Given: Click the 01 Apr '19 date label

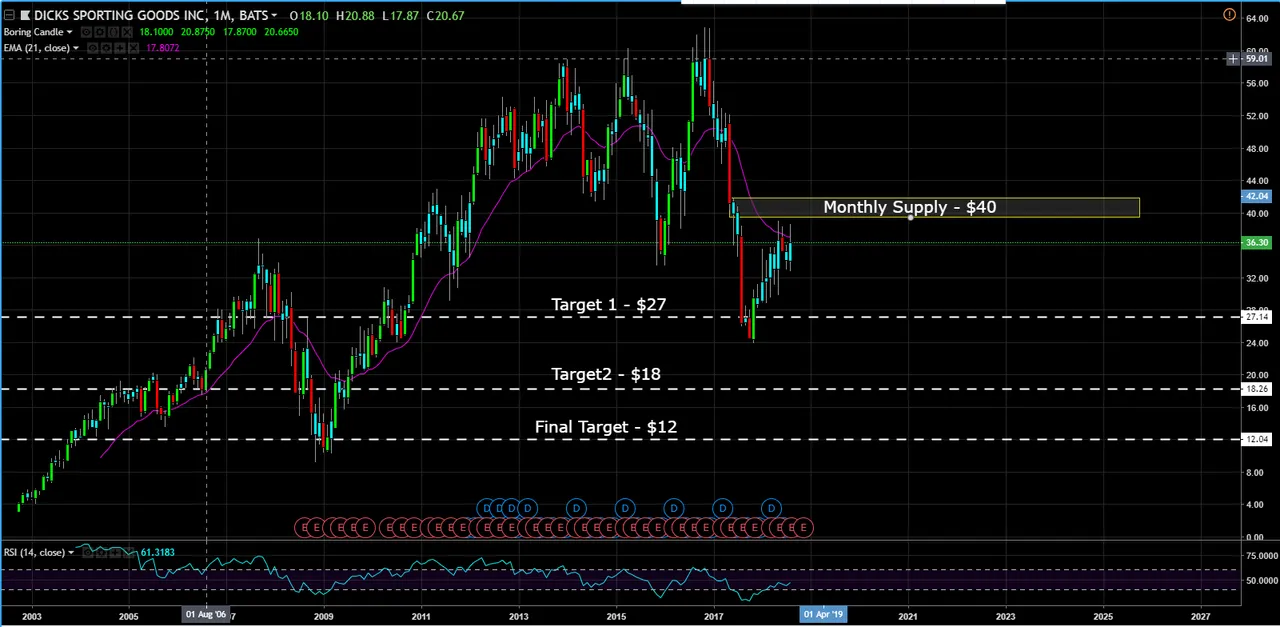Looking at the screenshot, I should (x=823, y=615).
